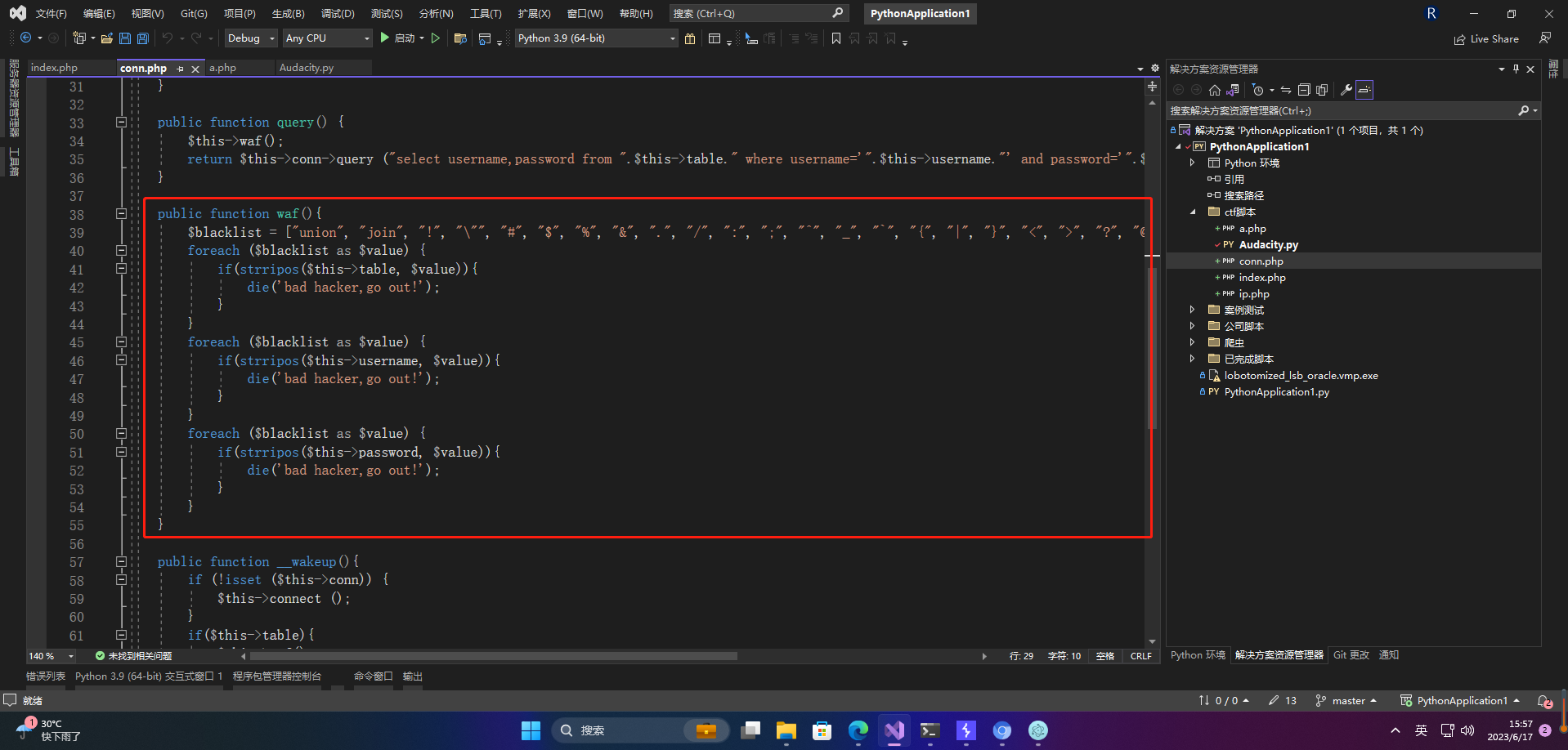The height and width of the screenshot is (750, 1568).
Task: Select ip.php in Solution Explorer
Action: coord(1254,293)
